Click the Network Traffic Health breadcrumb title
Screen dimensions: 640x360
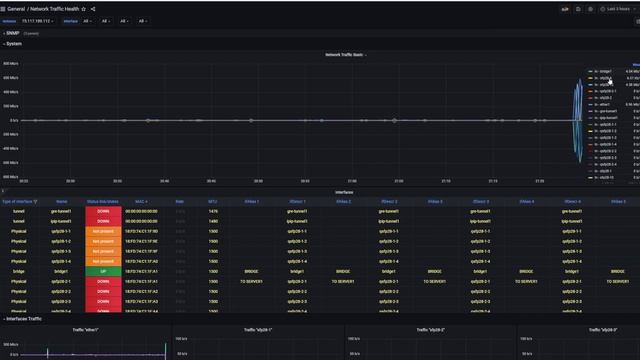(54, 9)
